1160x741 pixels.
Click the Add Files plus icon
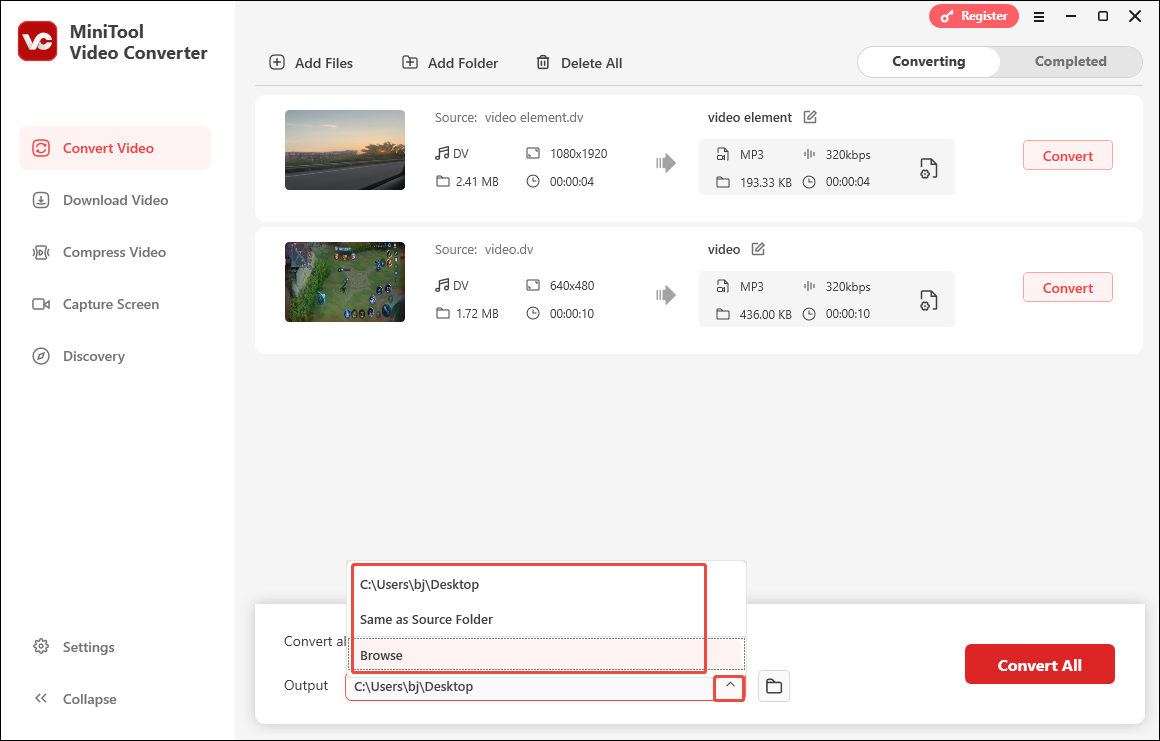277,62
